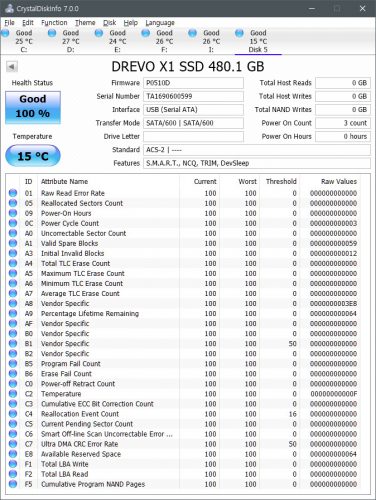Image resolution: width=376 pixels, height=500 pixels.
Task: Select the E: drive status icon
Action: (x=99, y=33)
